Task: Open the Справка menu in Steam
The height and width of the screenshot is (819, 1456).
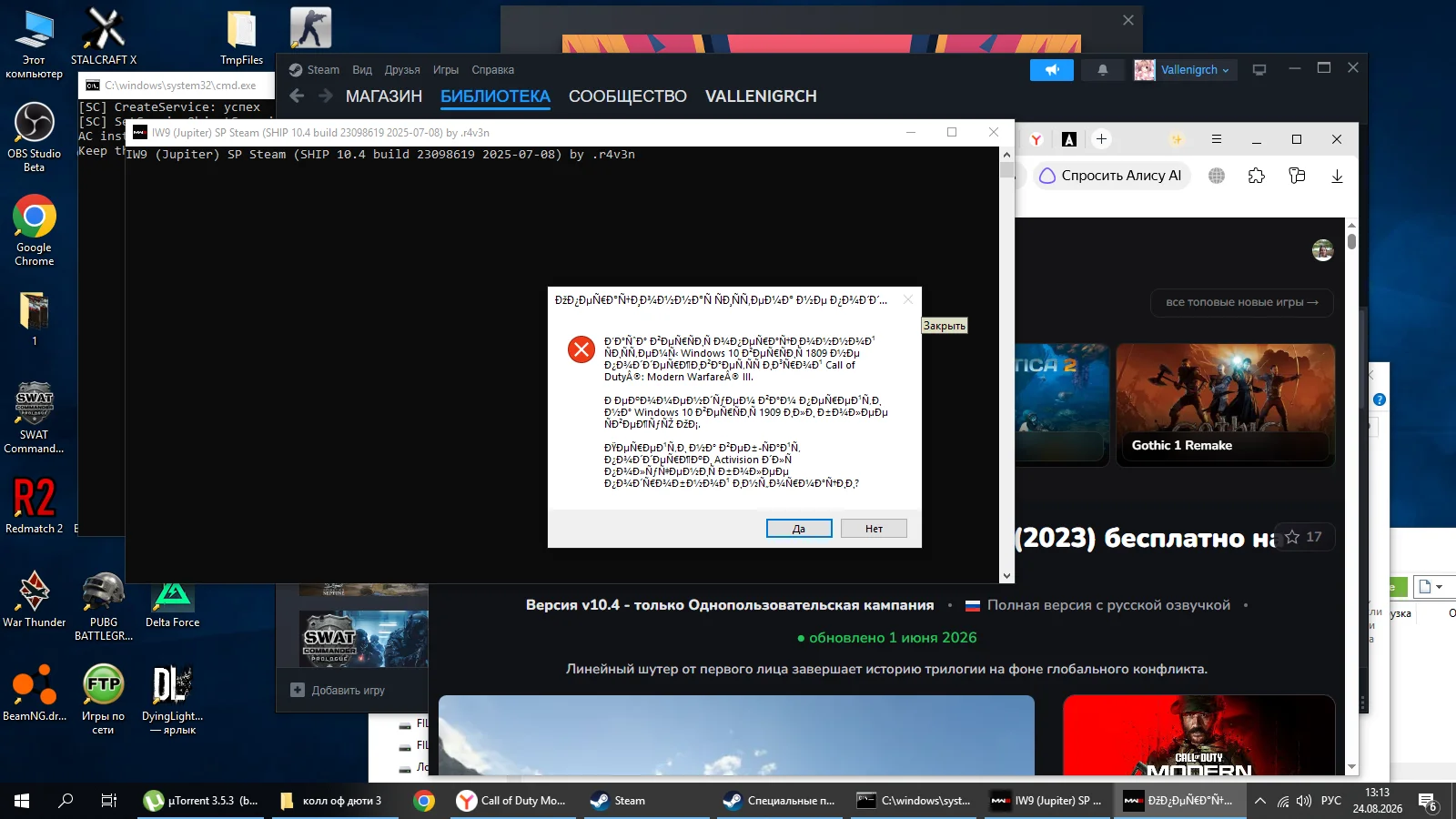Action: [493, 70]
